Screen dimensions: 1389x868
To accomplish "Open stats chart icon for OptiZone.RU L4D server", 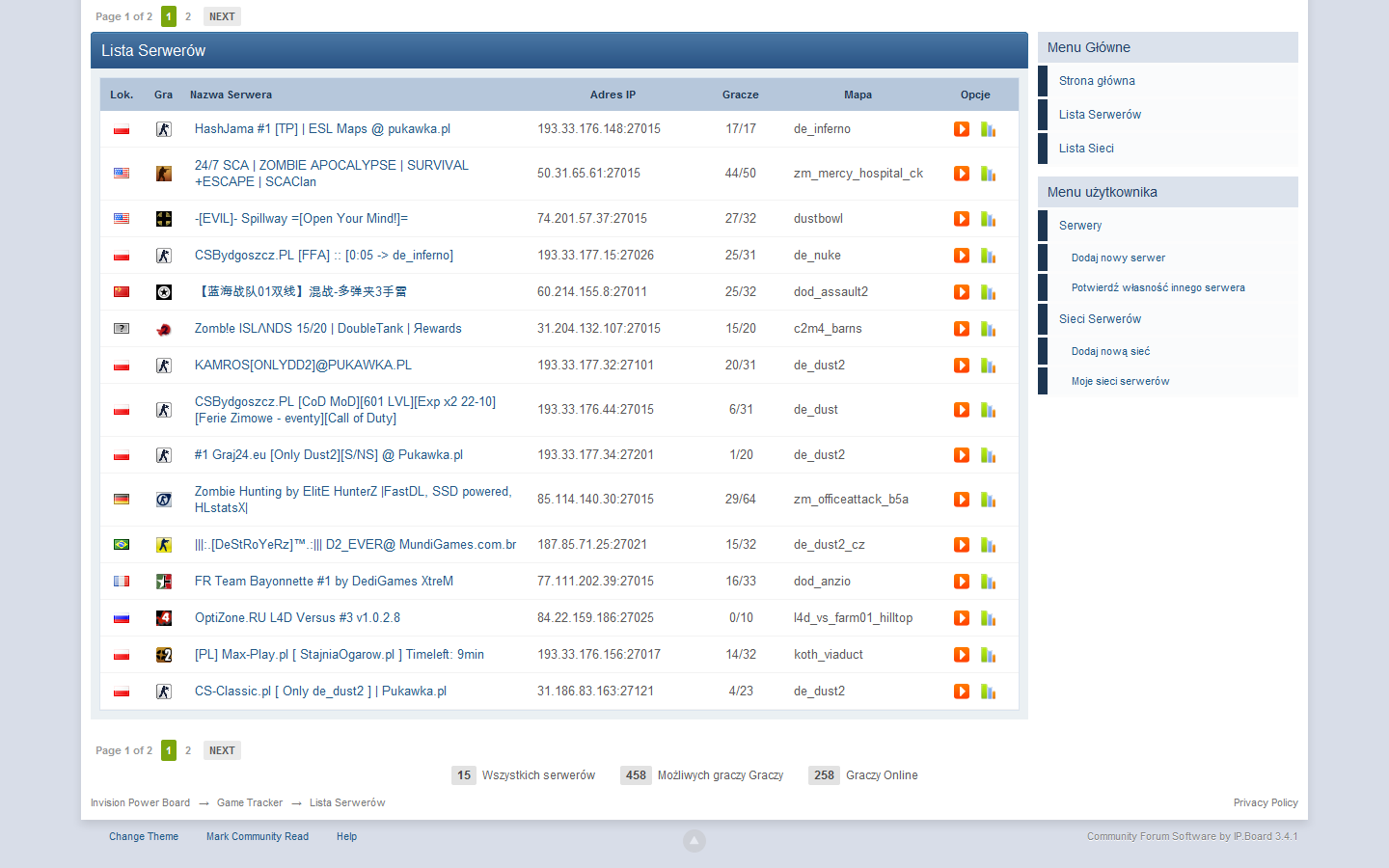I will pyautogui.click(x=988, y=618).
